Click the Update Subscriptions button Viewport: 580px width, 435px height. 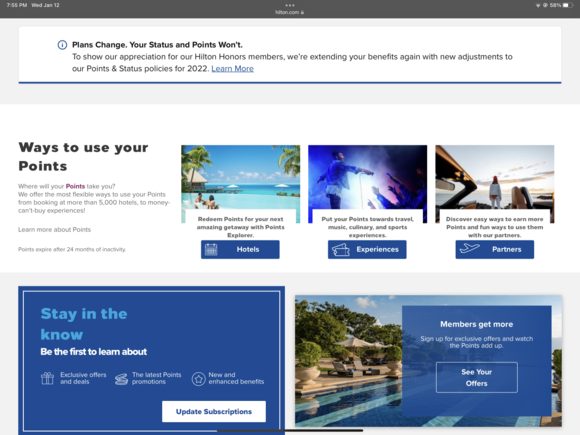tap(214, 411)
